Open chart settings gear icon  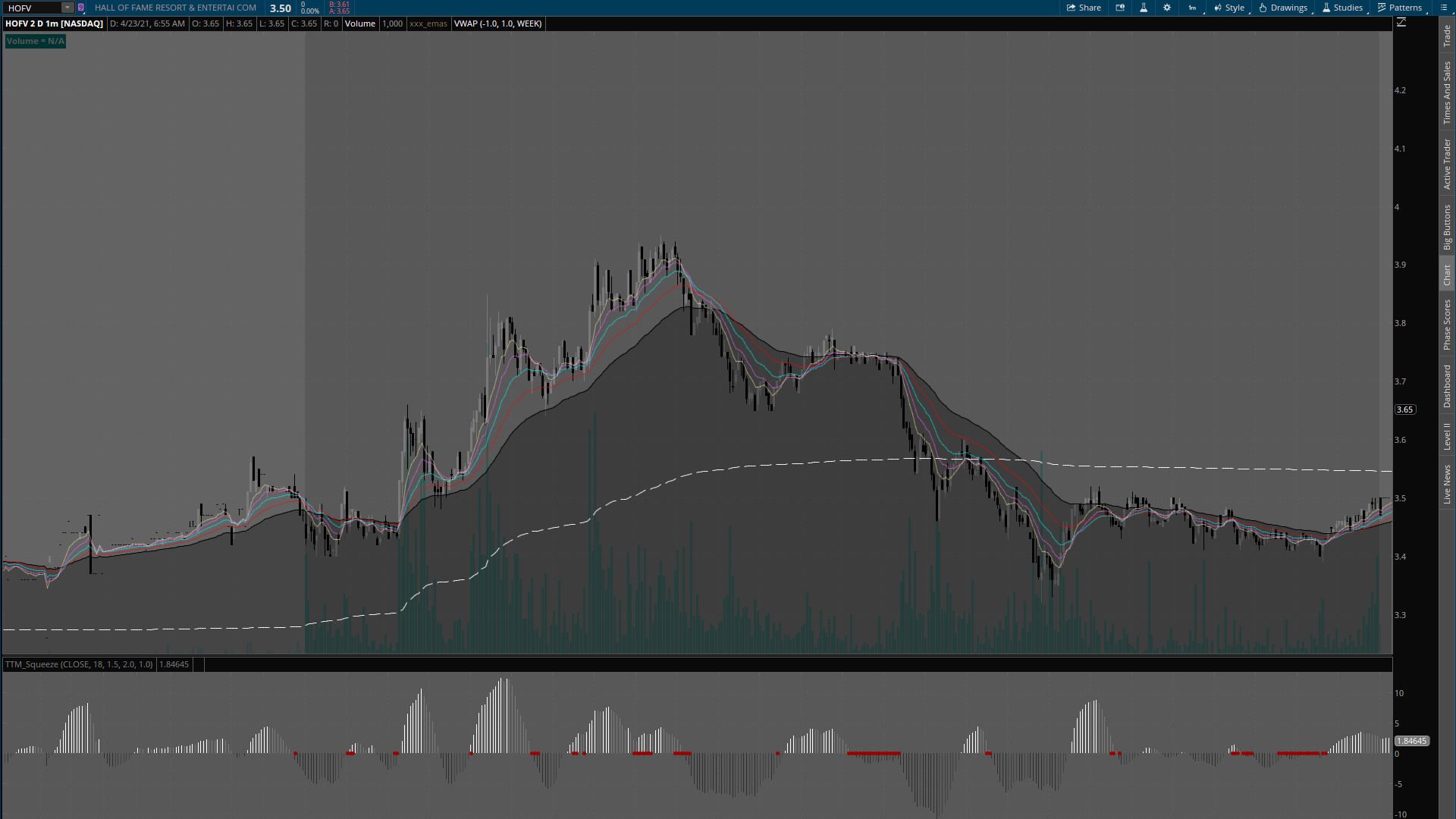point(1167,8)
